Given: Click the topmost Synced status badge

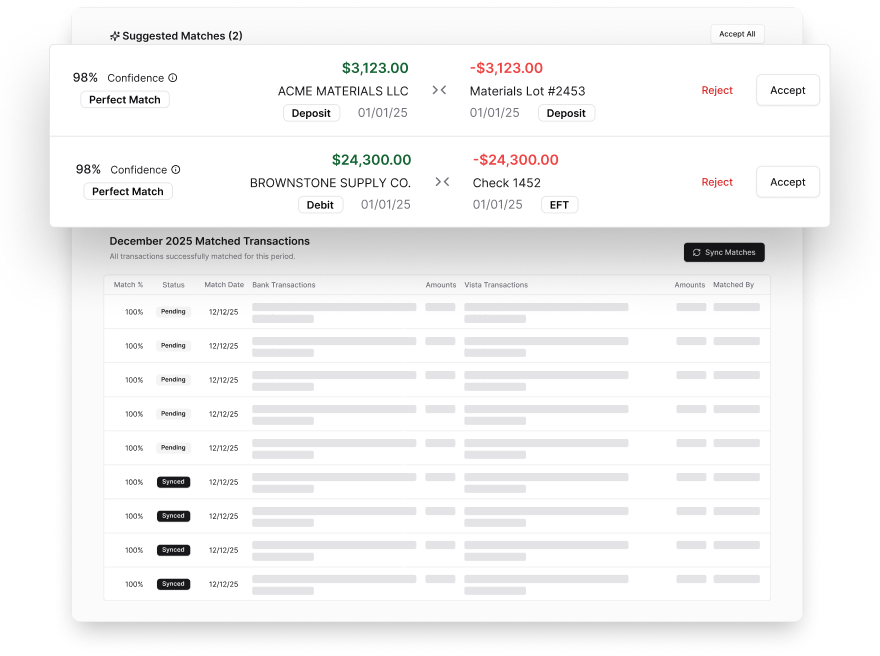Looking at the screenshot, I should [172, 481].
